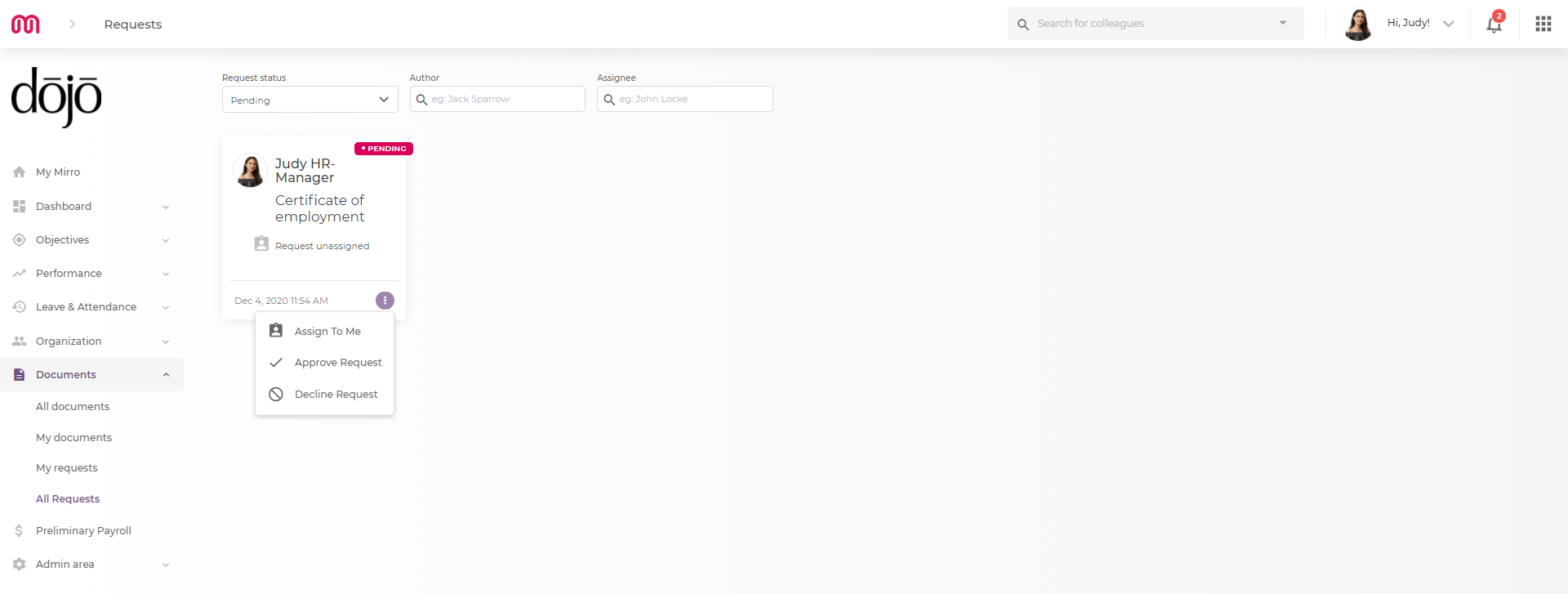The width and height of the screenshot is (1568, 594).
Task: Open All Requests submenu item
Action: [x=68, y=499]
